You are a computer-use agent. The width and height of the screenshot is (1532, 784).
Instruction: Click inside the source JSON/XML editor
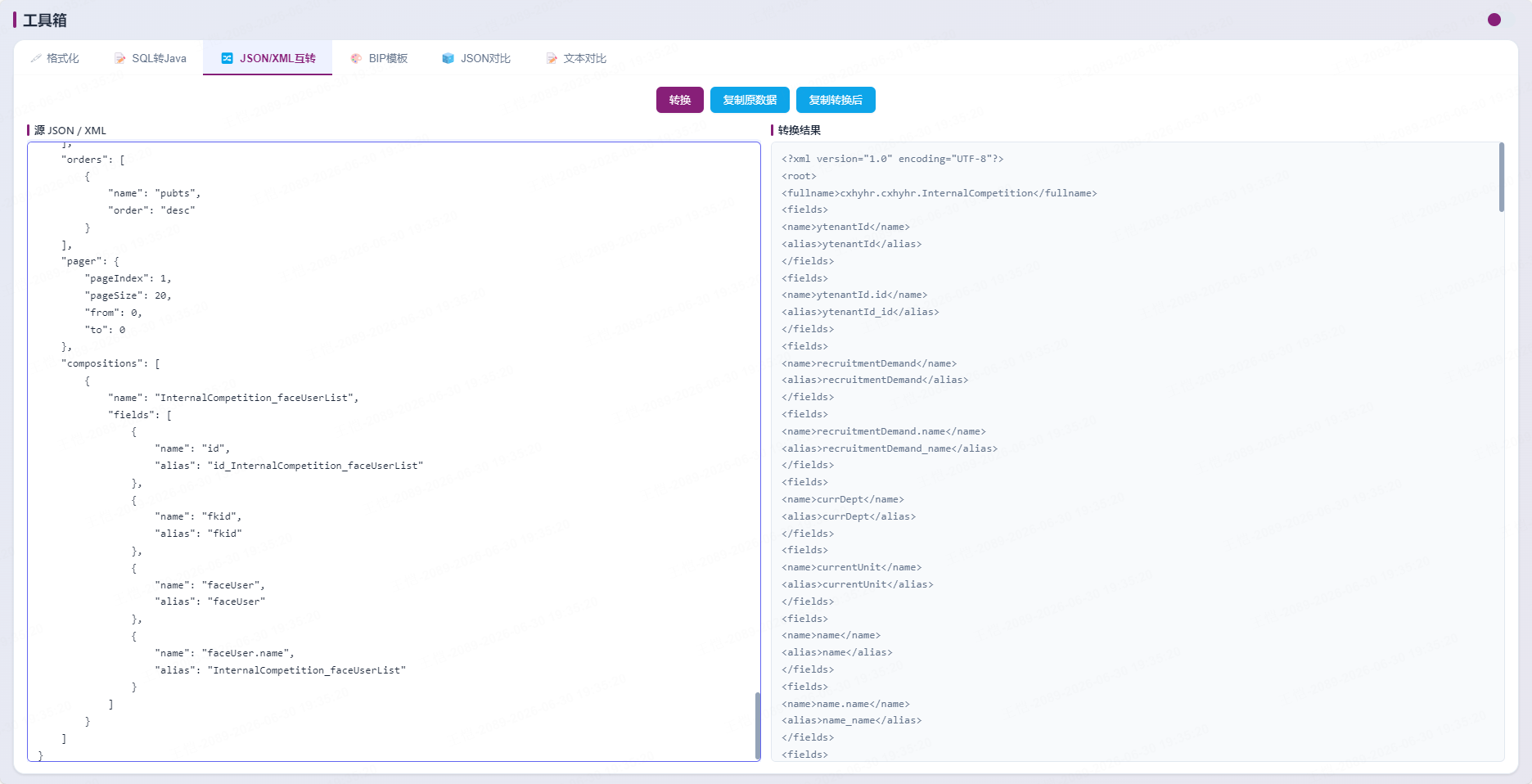tap(394, 452)
